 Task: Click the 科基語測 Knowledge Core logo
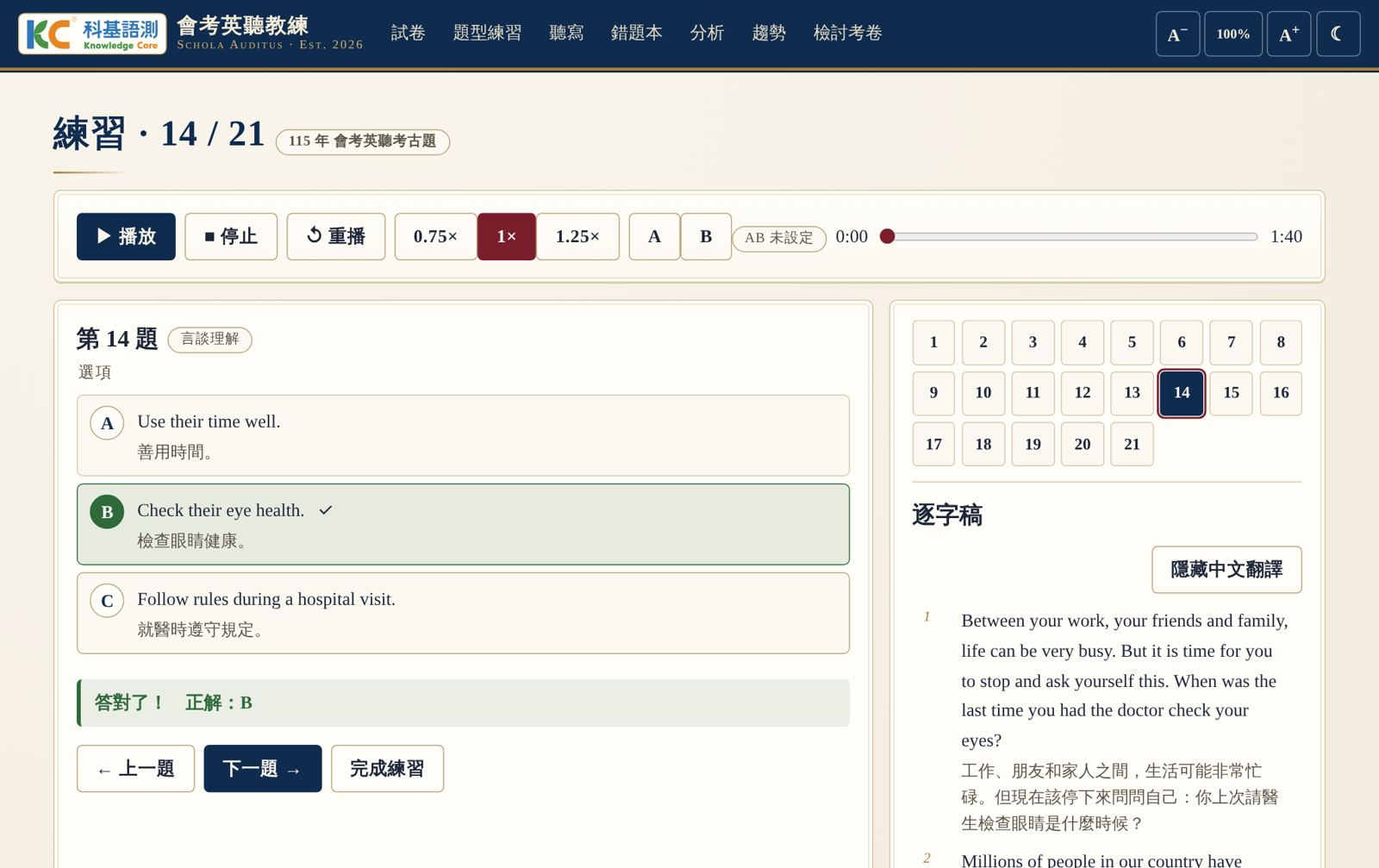[x=92, y=34]
